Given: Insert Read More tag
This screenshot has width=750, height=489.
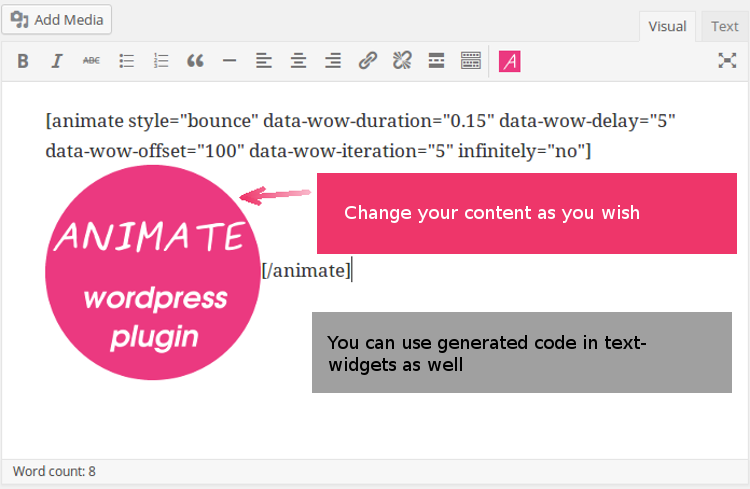Looking at the screenshot, I should 436,61.
